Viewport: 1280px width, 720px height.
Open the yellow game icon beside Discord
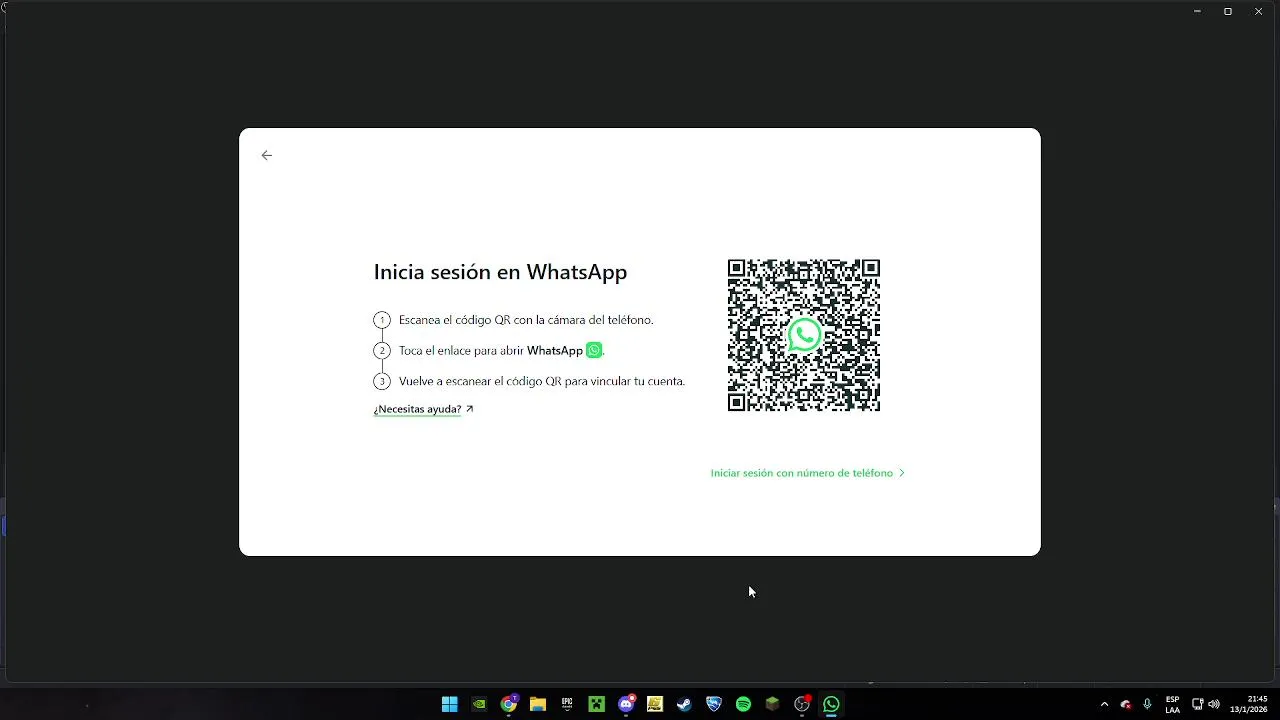655,704
